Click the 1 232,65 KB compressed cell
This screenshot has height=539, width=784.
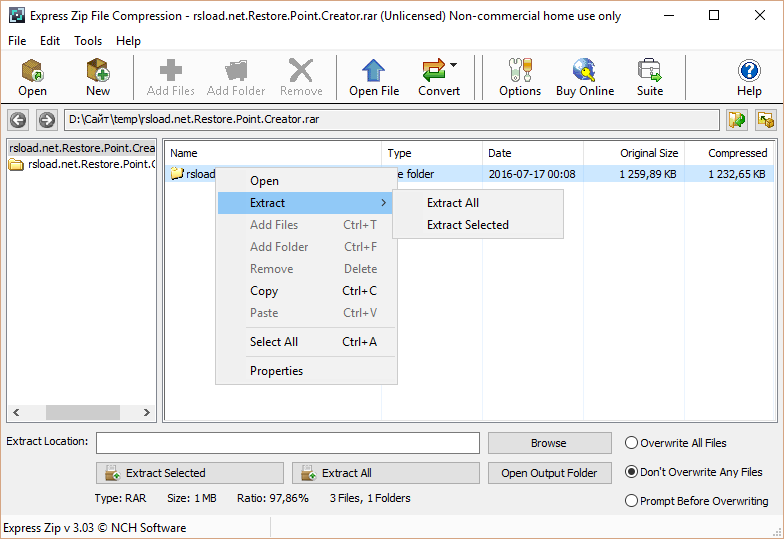click(x=736, y=174)
